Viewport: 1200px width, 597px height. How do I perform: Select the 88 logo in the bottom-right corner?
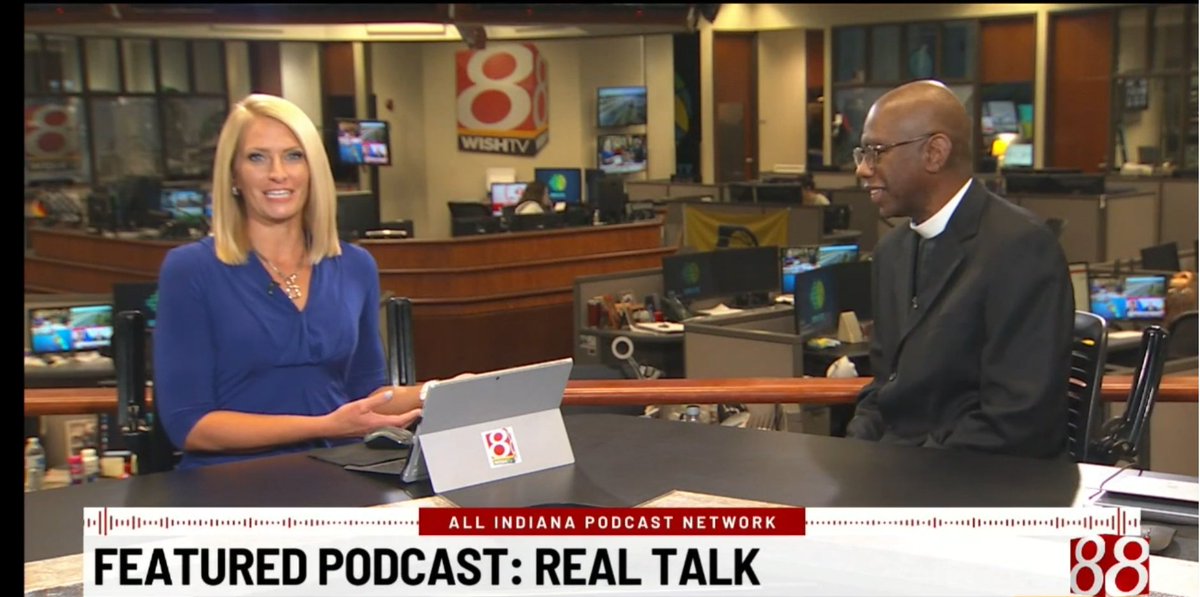1113,563
